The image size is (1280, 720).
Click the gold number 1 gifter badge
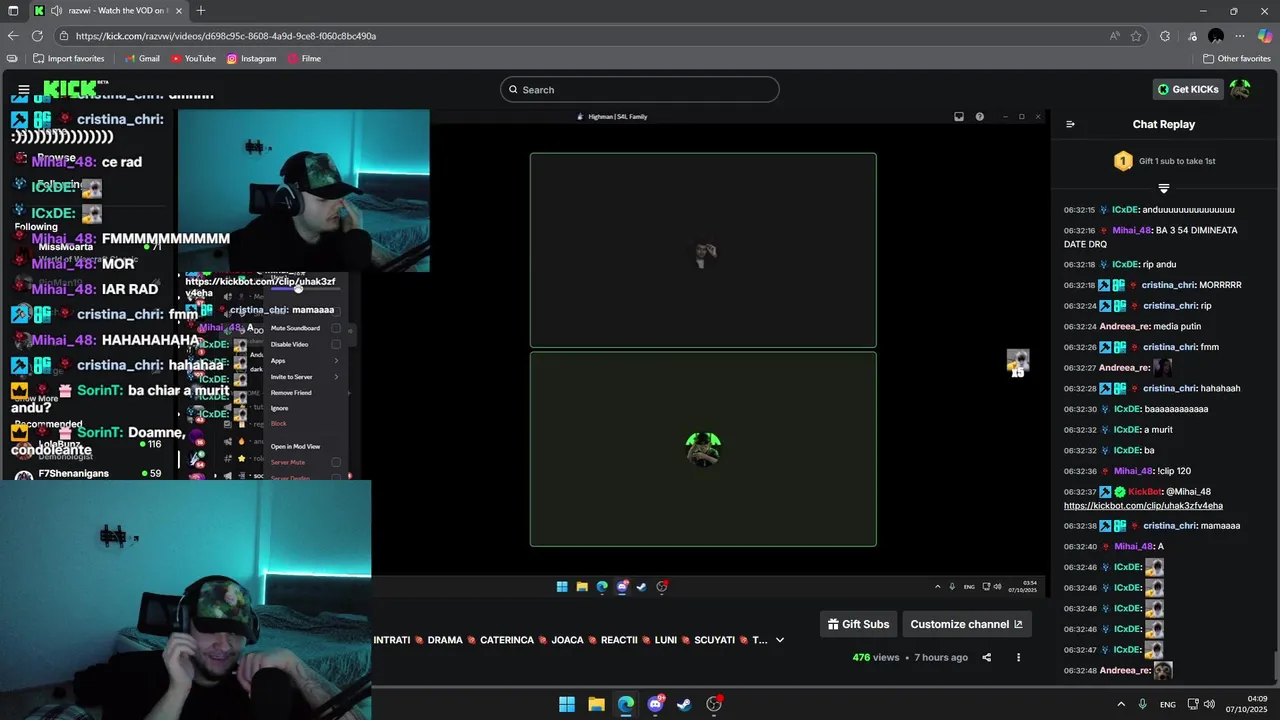1123,161
